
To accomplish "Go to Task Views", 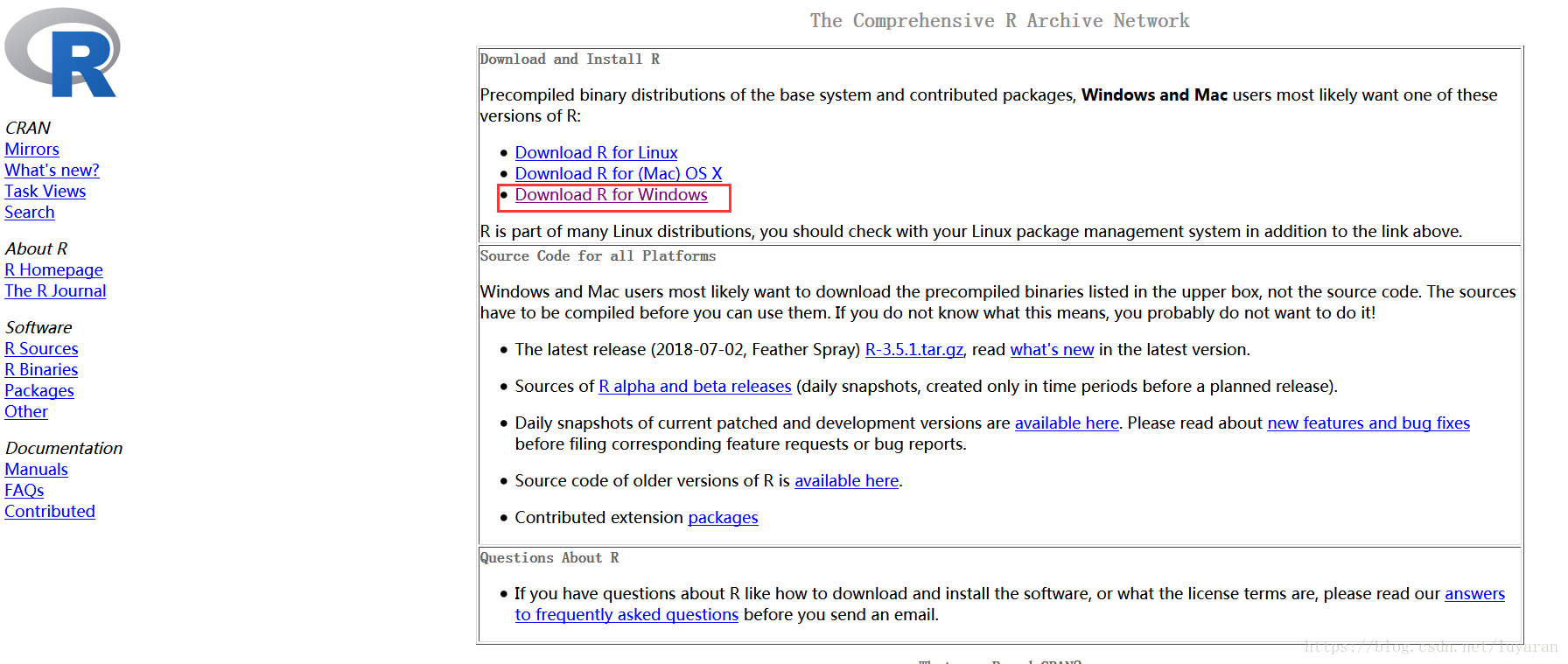I will (x=45, y=192).
